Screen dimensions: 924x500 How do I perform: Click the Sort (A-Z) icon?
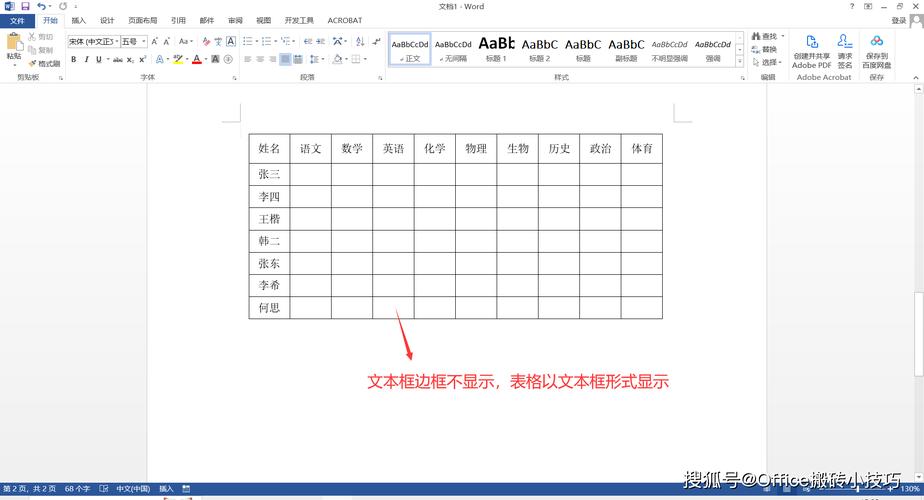coord(360,41)
